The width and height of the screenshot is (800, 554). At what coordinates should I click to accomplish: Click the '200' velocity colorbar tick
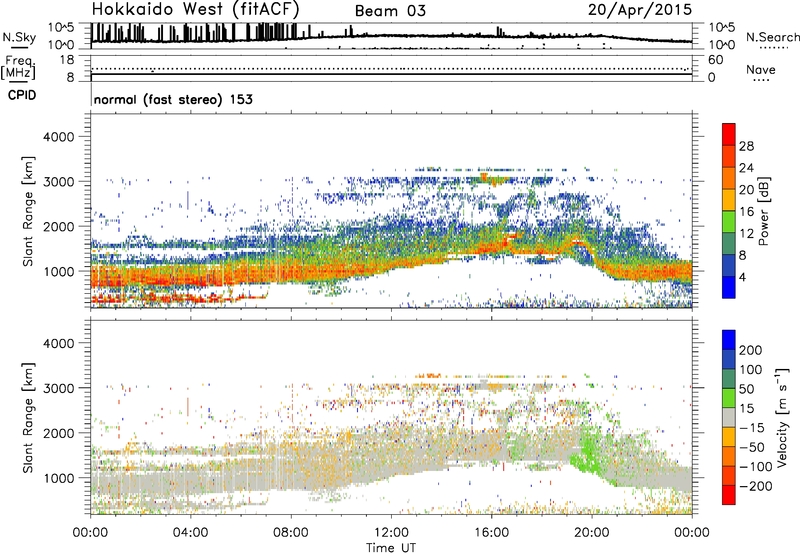(750, 350)
